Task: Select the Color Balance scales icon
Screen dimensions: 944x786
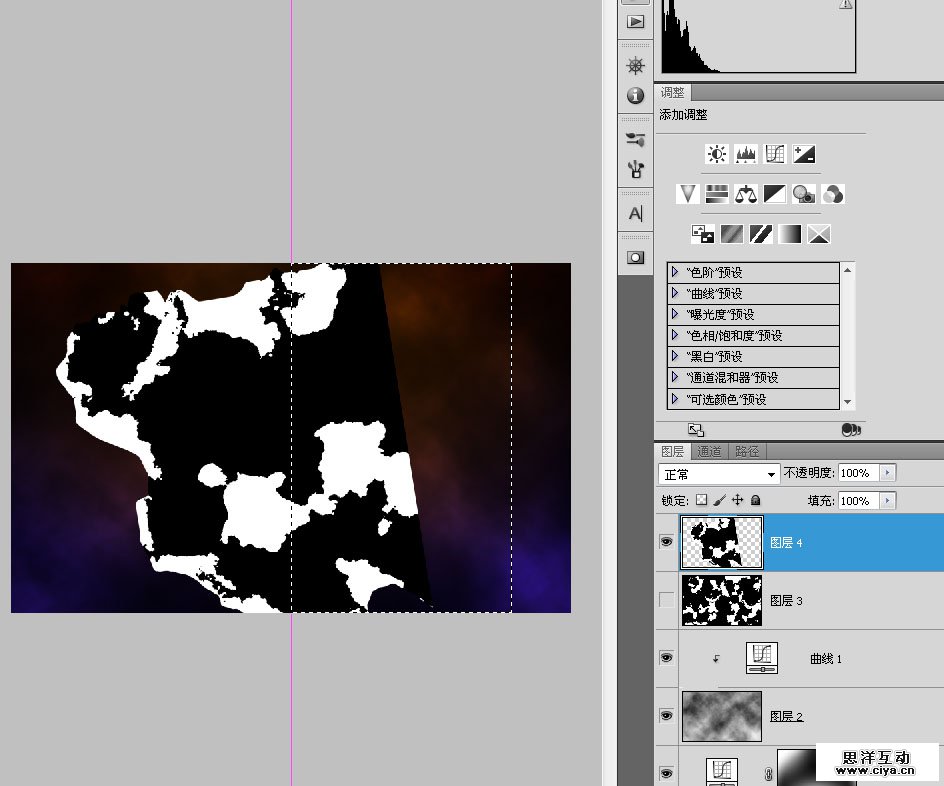Action: pos(746,194)
